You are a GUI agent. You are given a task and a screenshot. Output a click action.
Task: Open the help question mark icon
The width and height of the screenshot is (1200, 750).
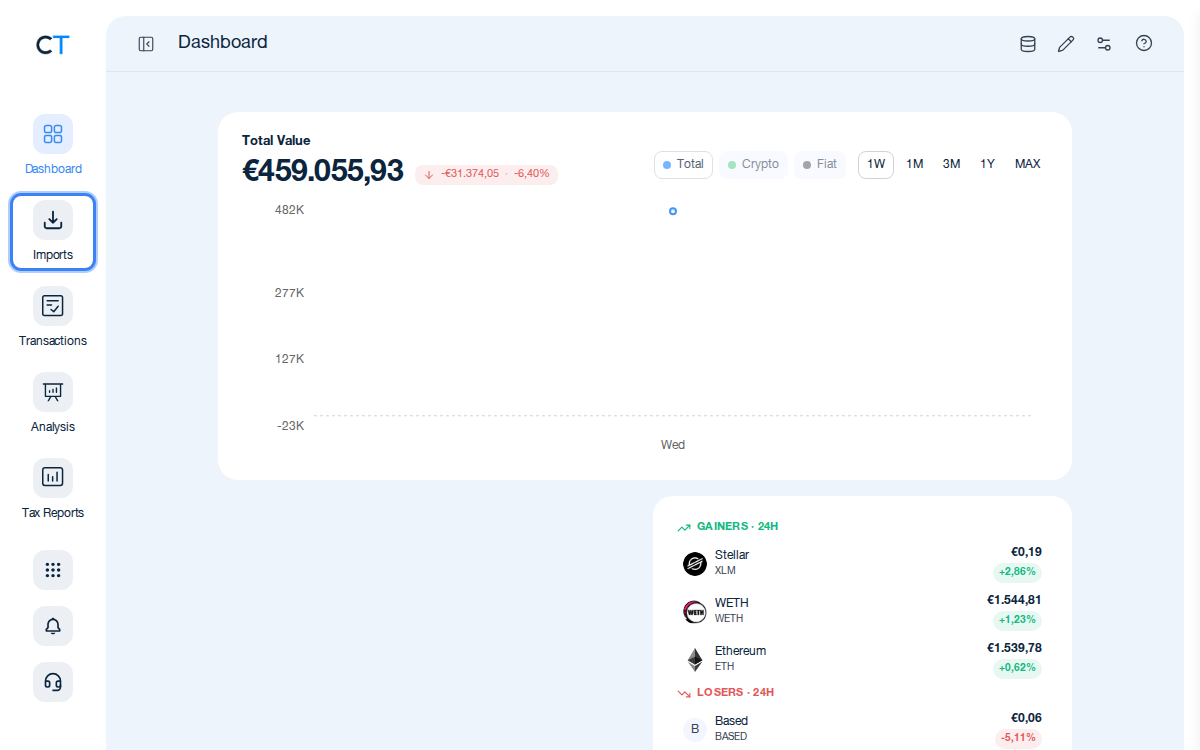1144,44
